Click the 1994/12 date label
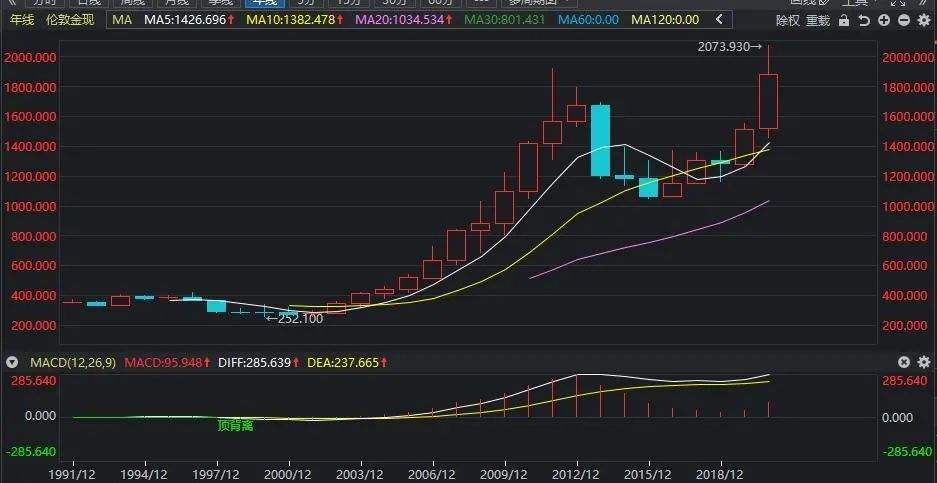937x483 pixels. 145,475
